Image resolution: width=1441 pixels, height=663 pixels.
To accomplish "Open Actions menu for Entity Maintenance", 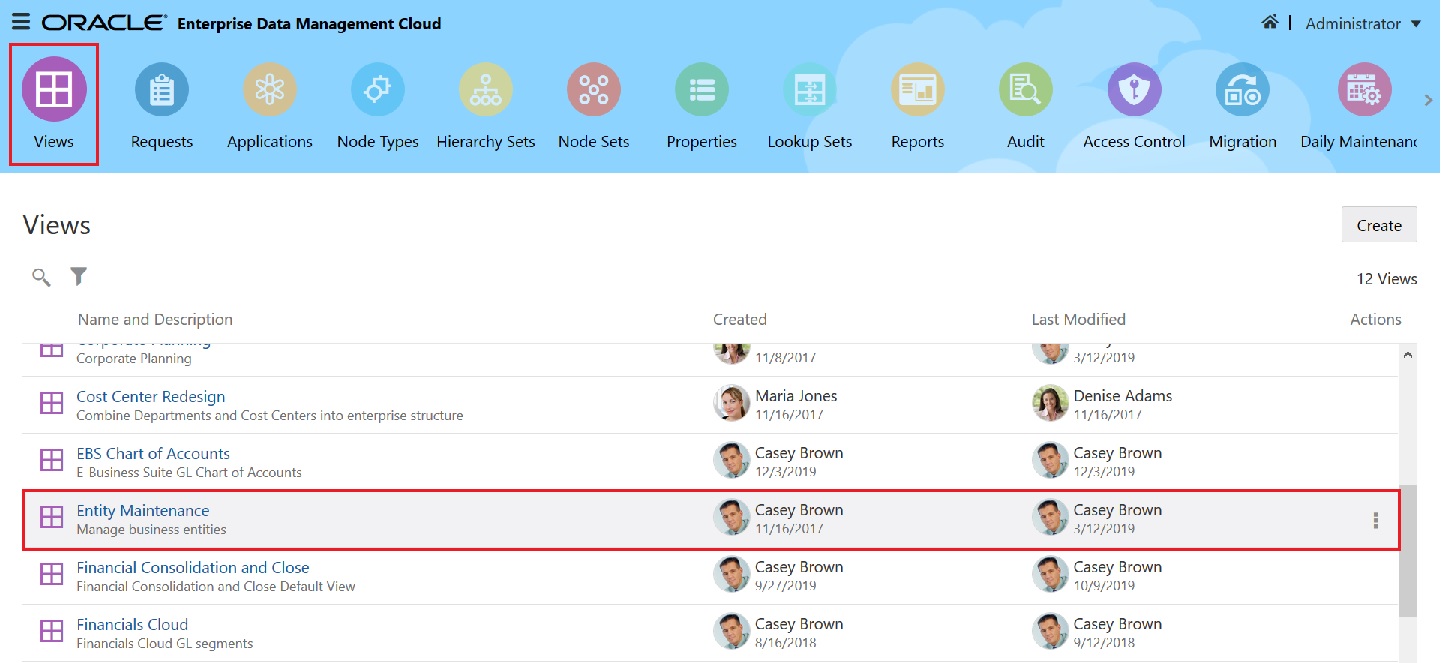I will (x=1376, y=520).
